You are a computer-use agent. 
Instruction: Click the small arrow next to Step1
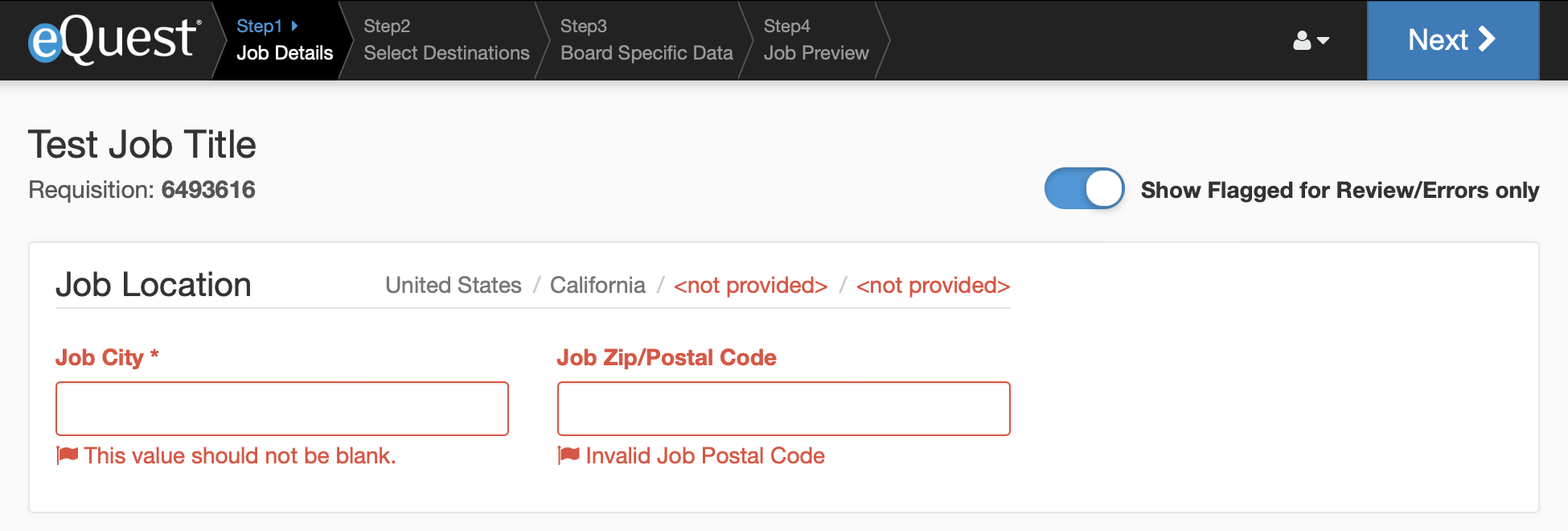pyautogui.click(x=294, y=27)
